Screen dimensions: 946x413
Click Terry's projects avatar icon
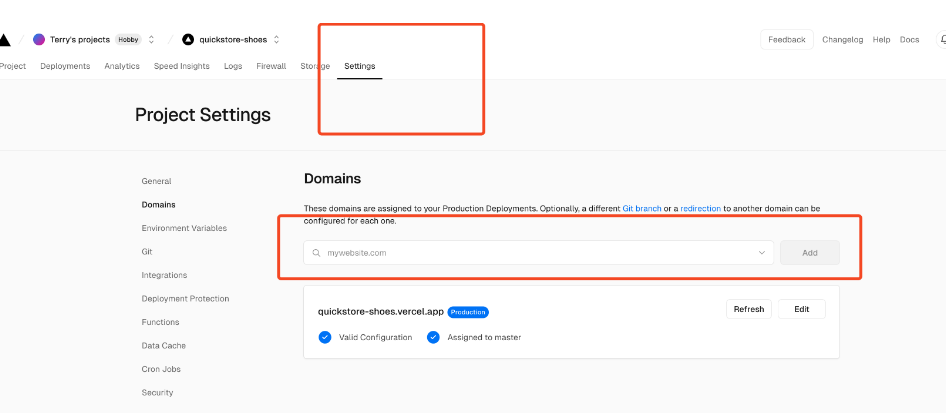tap(39, 40)
